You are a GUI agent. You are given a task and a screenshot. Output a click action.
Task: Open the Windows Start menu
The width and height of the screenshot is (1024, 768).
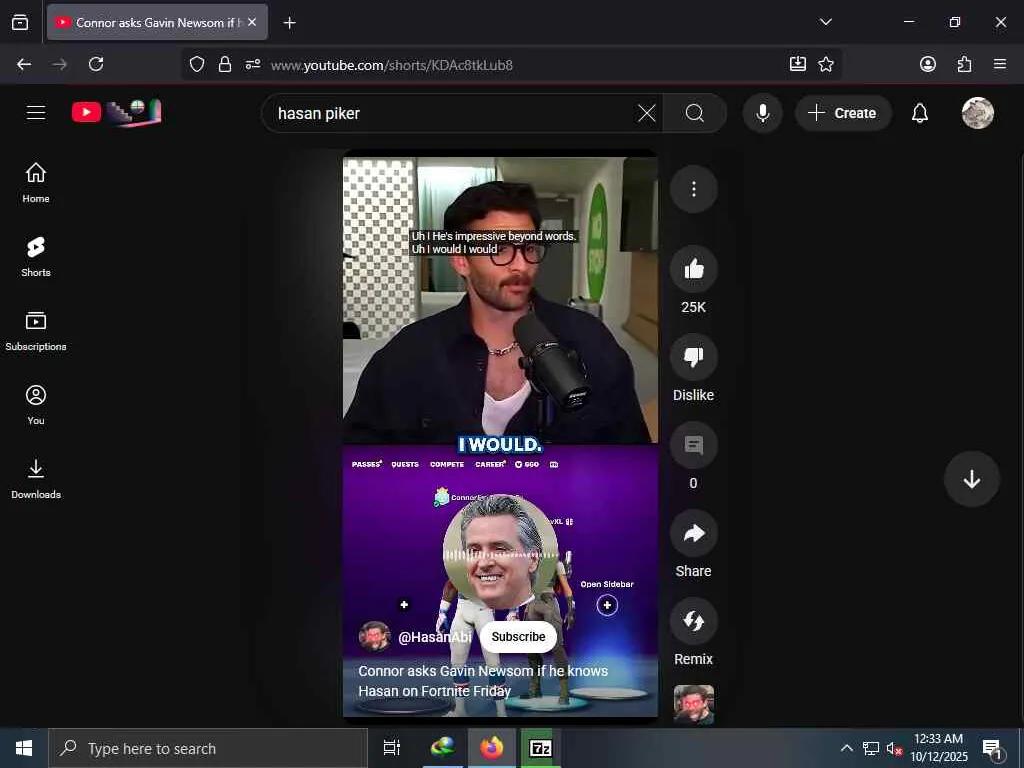click(x=24, y=748)
